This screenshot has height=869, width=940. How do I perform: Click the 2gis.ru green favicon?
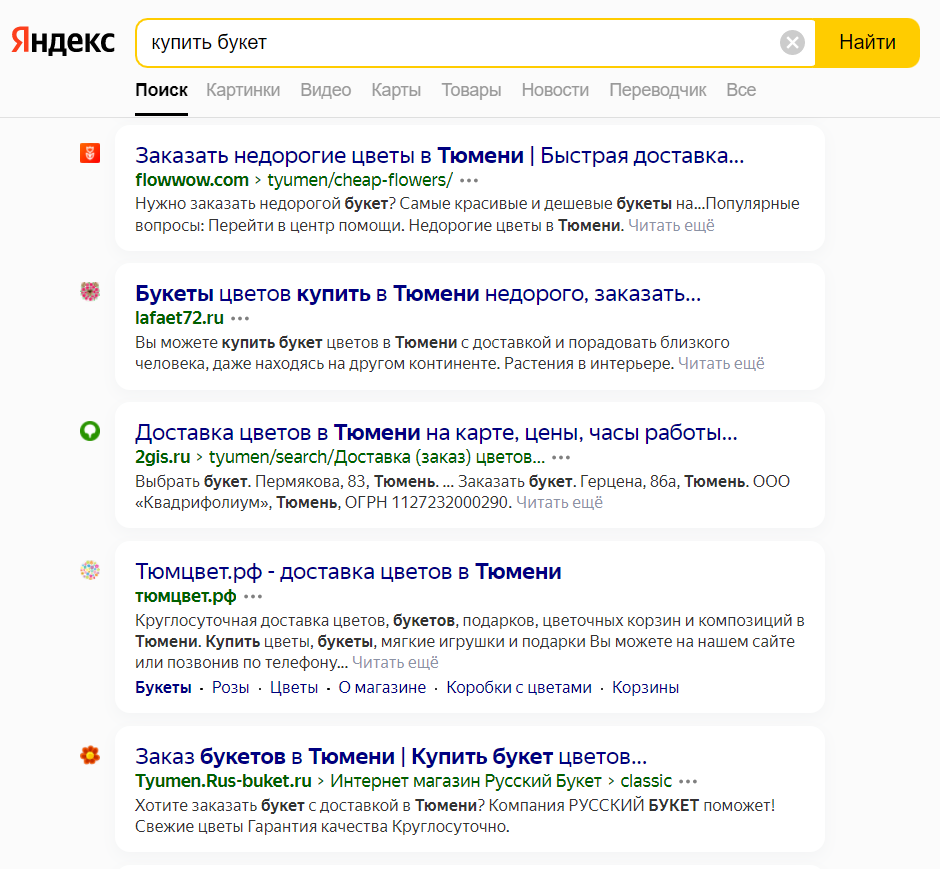coord(90,431)
